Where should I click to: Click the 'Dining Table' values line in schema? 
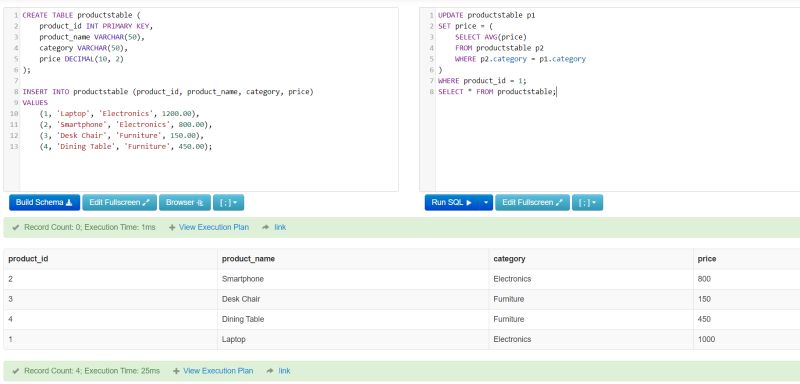[126, 146]
